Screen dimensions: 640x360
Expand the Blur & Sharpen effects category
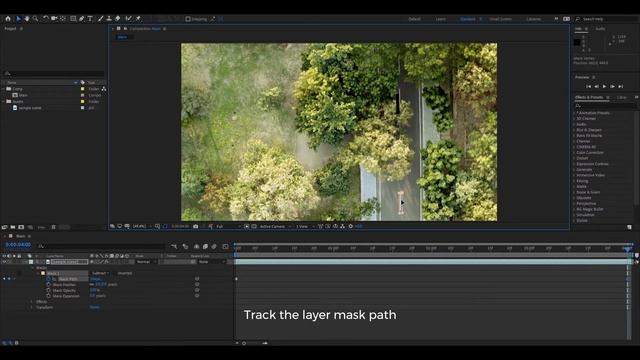pyautogui.click(x=574, y=130)
